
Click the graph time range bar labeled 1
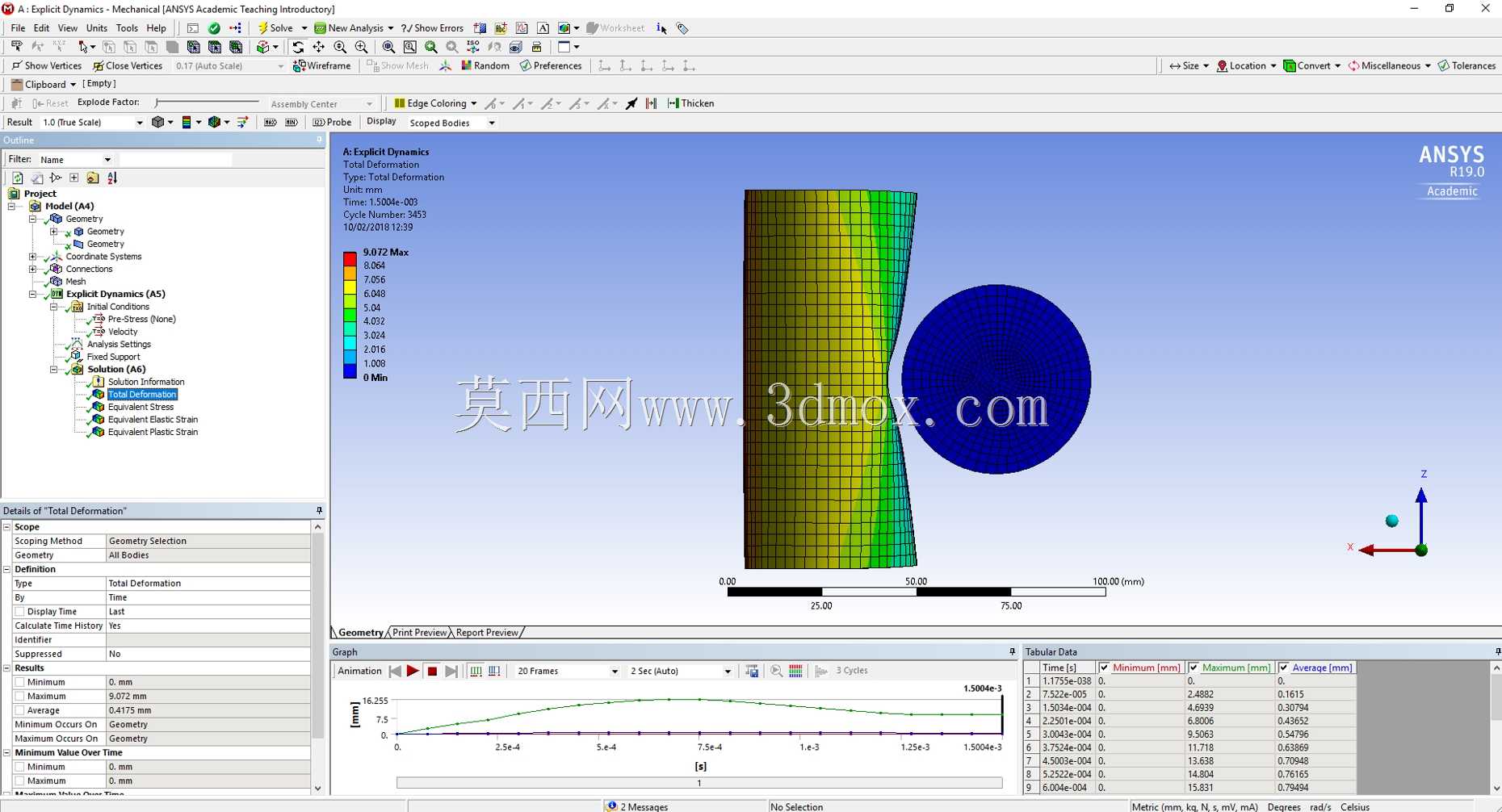pos(699,783)
